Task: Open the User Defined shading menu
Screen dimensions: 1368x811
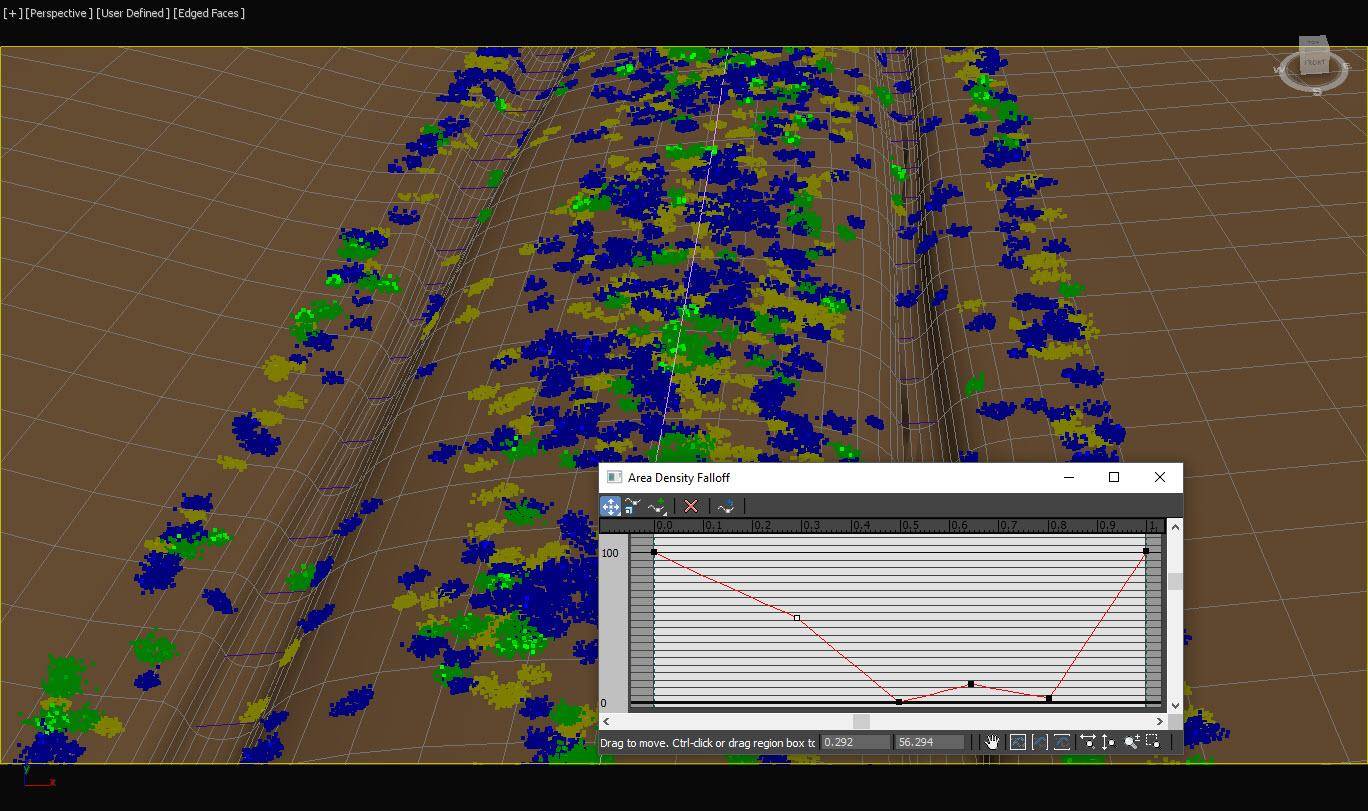Action: 133,13
